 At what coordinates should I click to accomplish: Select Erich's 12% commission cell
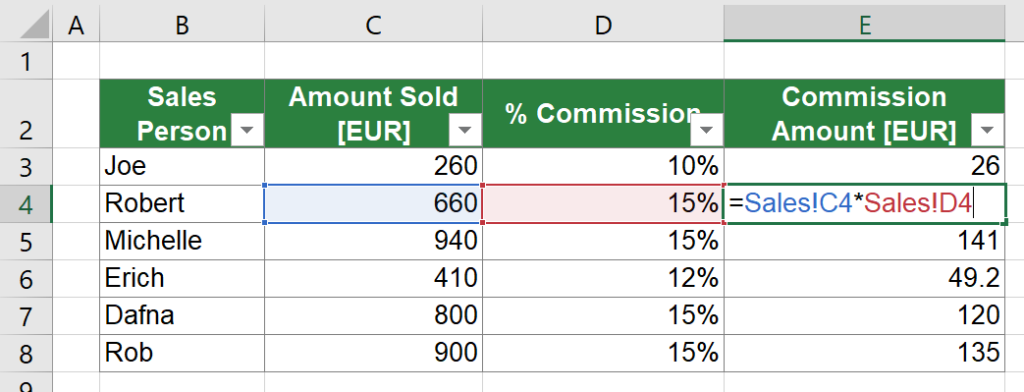[x=603, y=279]
